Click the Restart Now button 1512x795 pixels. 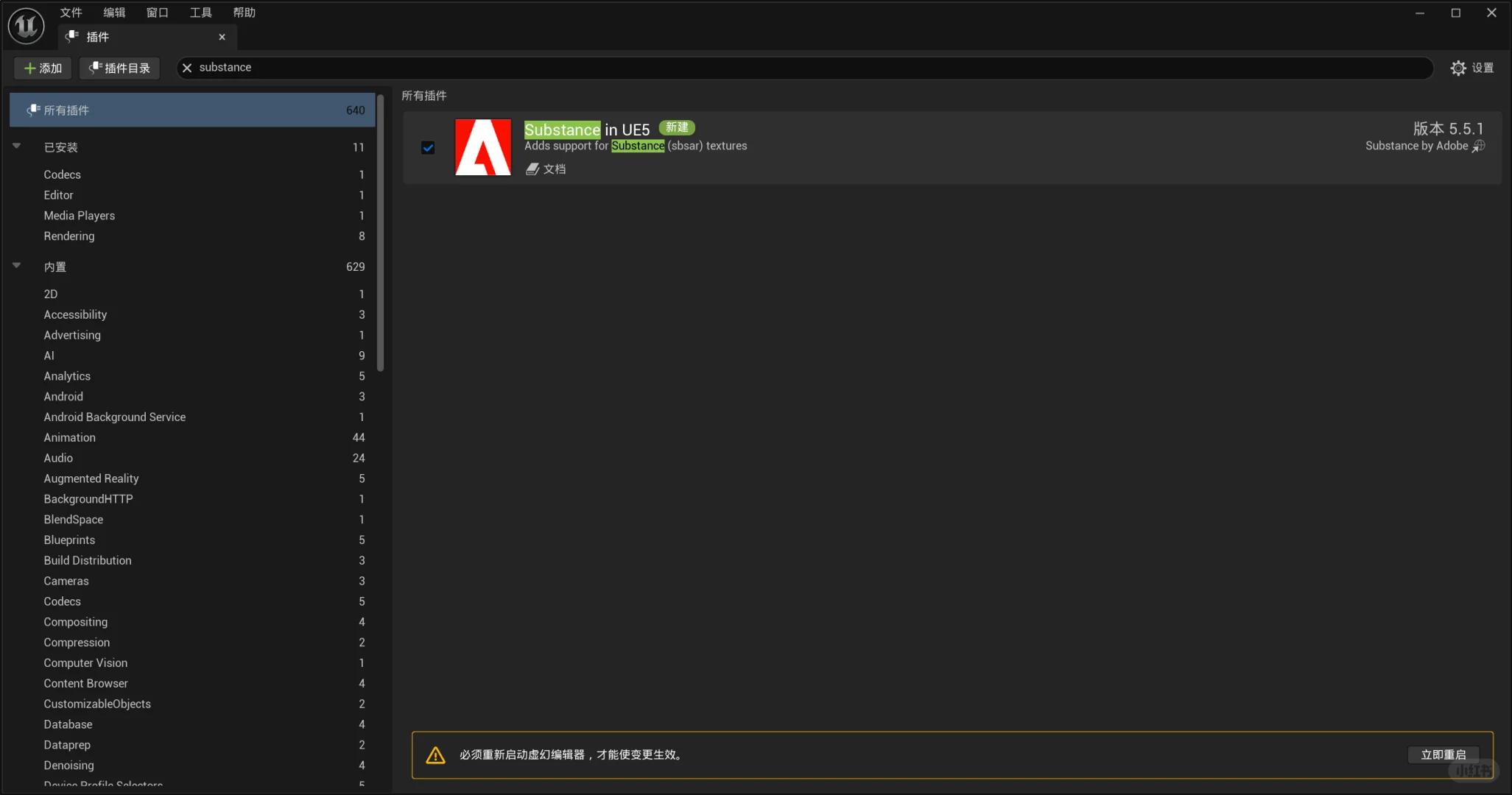[1443, 755]
